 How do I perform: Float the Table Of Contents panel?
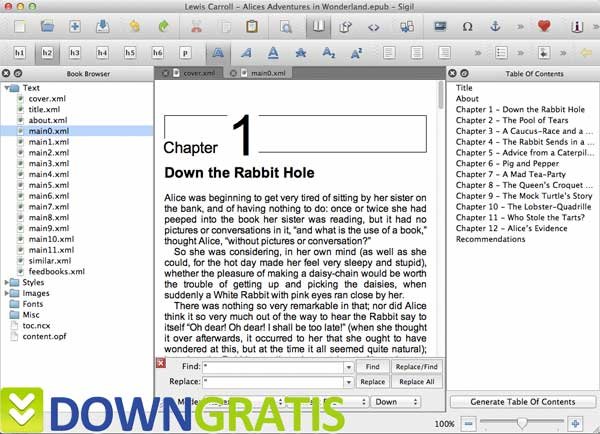(x=464, y=73)
